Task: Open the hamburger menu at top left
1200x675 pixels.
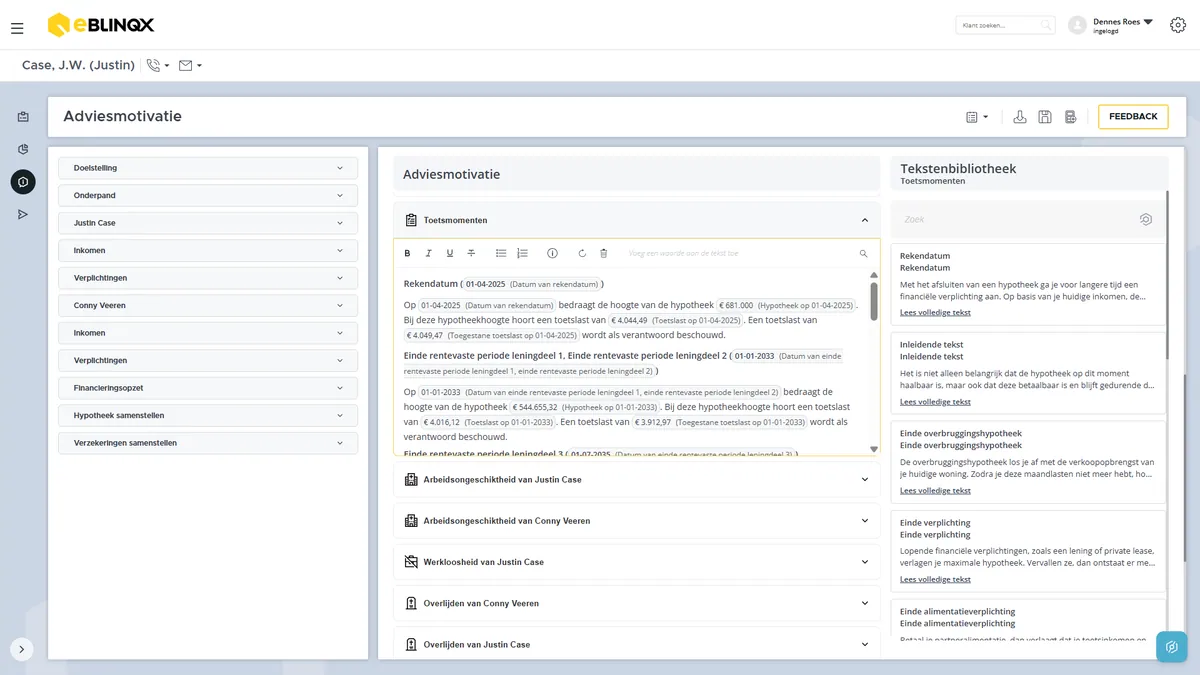Action: tap(17, 28)
